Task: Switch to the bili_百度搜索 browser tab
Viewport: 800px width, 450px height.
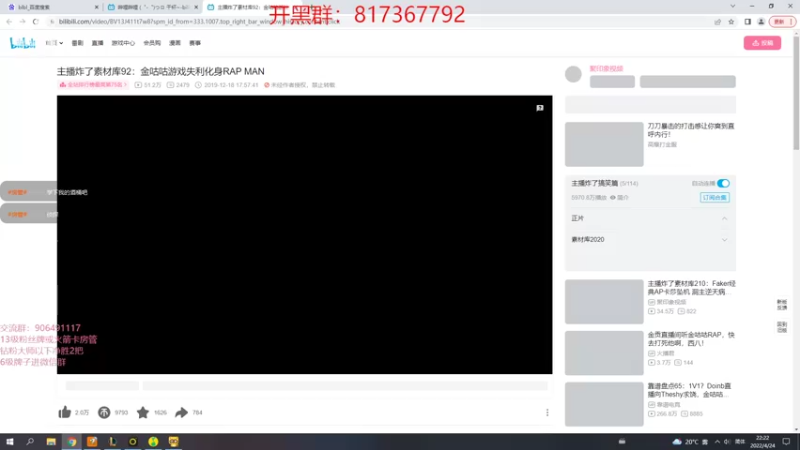Action: click(51, 7)
